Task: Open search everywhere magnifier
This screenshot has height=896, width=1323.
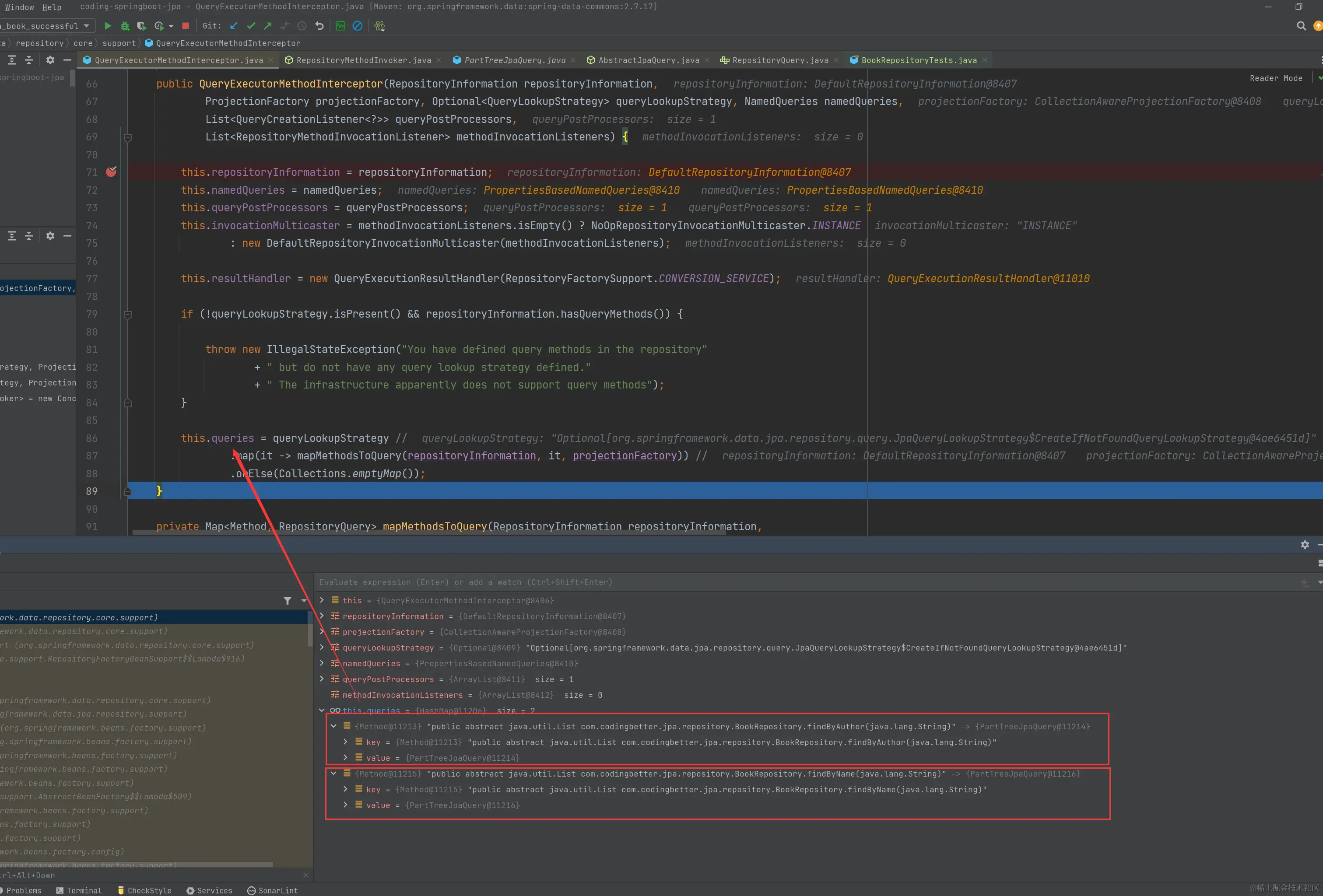Action: tap(1301, 26)
